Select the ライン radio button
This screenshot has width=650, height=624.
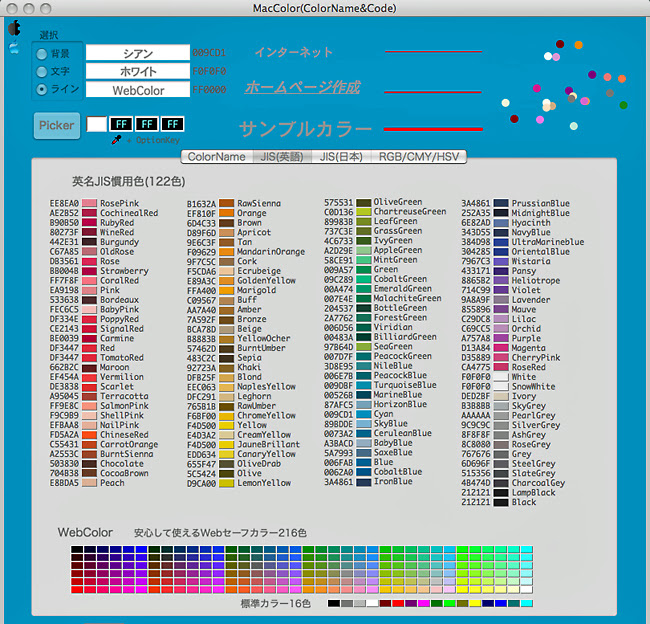click(x=41, y=89)
